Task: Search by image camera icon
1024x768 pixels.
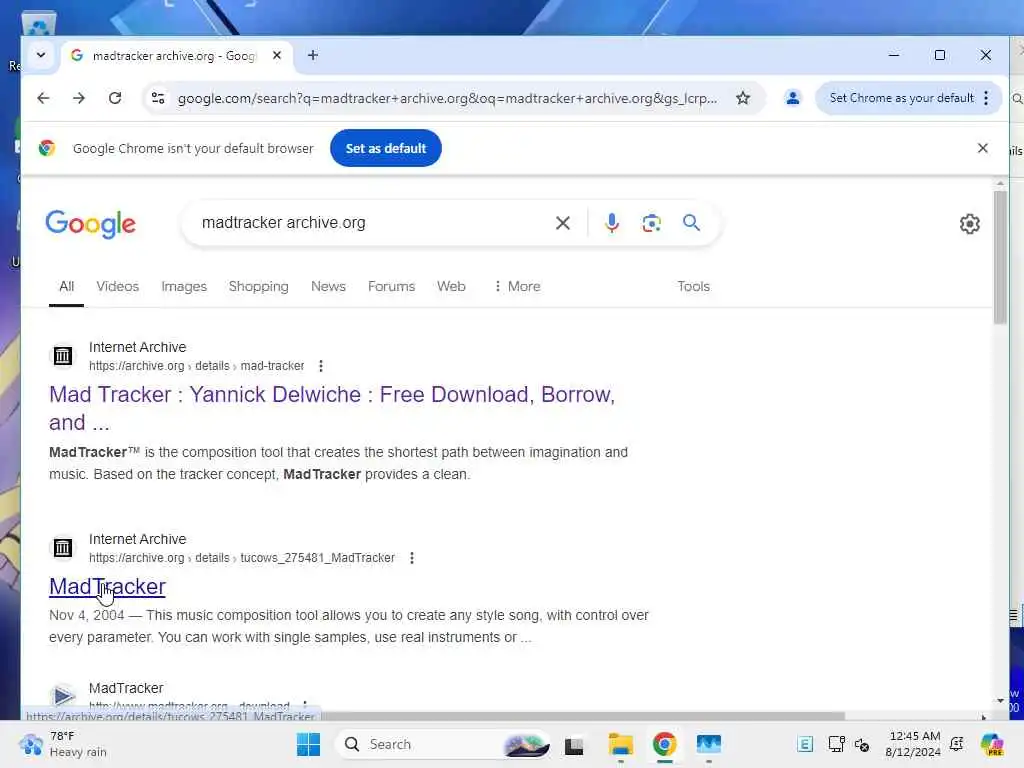Action: point(651,223)
